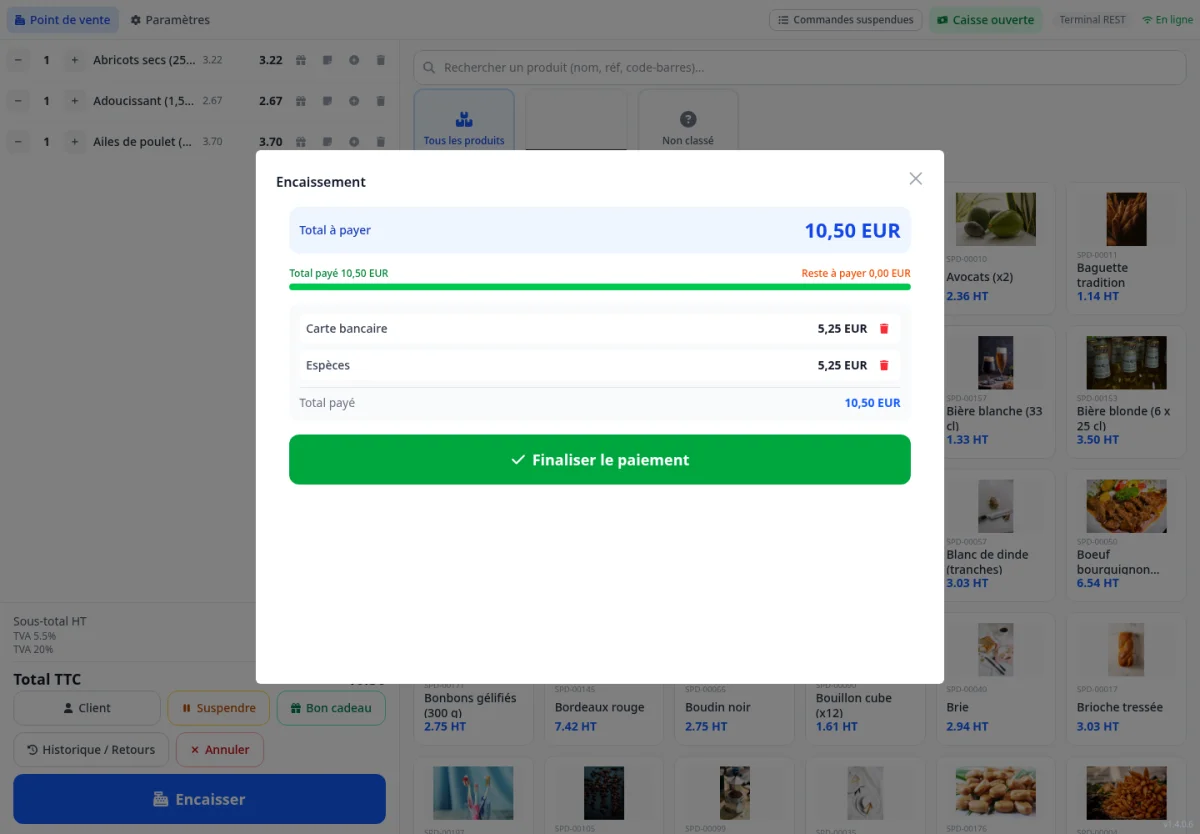Switch to Point de vente tab
The image size is (1200, 834).
coord(63,20)
